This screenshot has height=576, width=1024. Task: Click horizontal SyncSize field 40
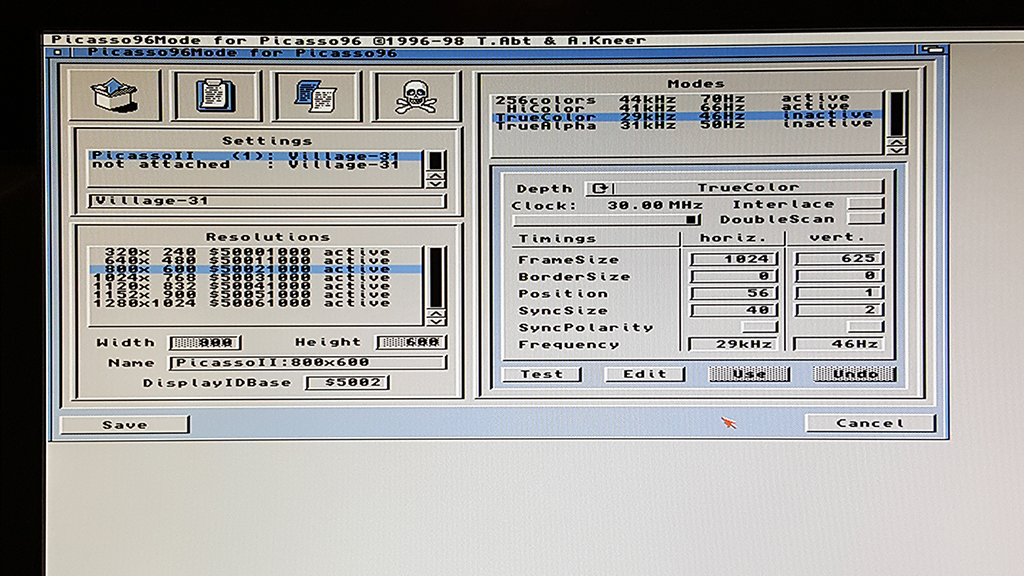pos(734,310)
